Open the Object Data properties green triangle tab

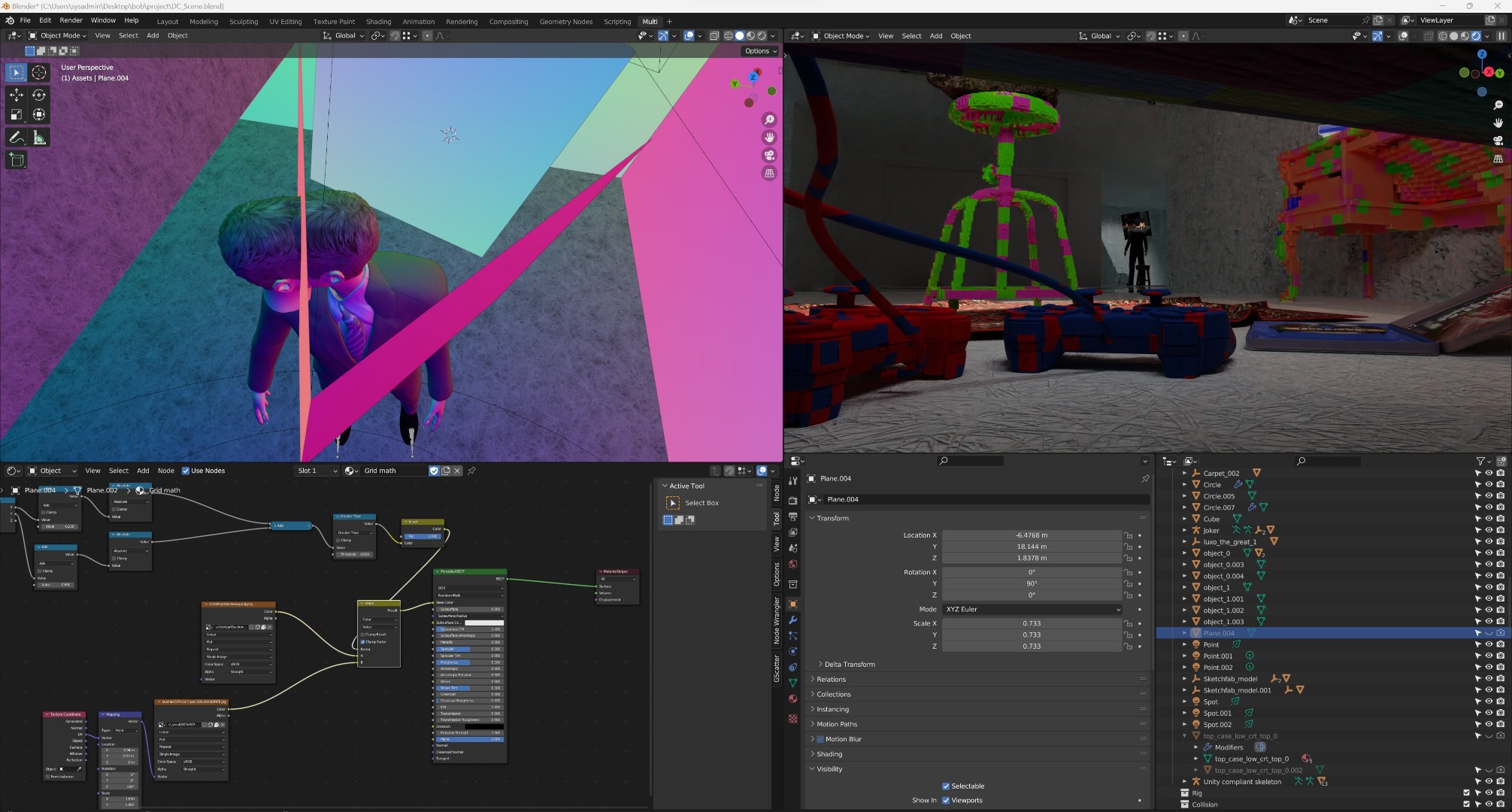click(792, 683)
